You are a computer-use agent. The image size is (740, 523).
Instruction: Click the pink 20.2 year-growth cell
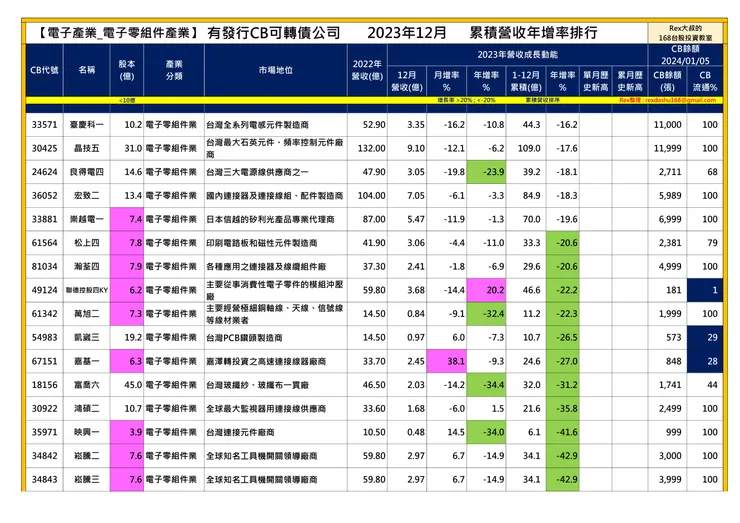coord(486,290)
